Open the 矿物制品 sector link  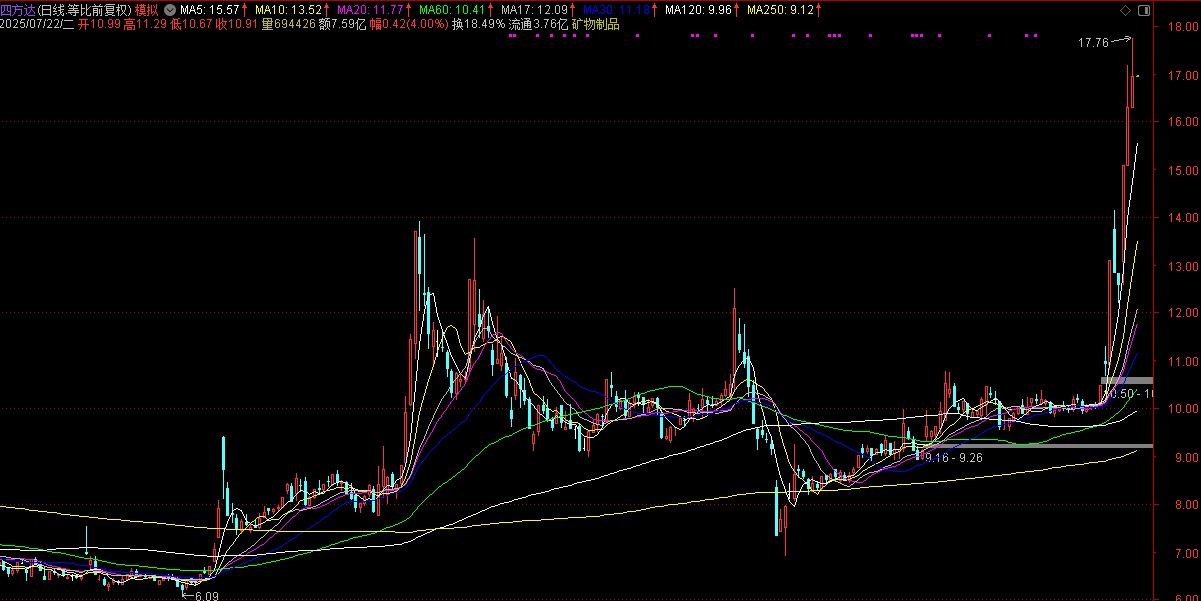click(595, 24)
